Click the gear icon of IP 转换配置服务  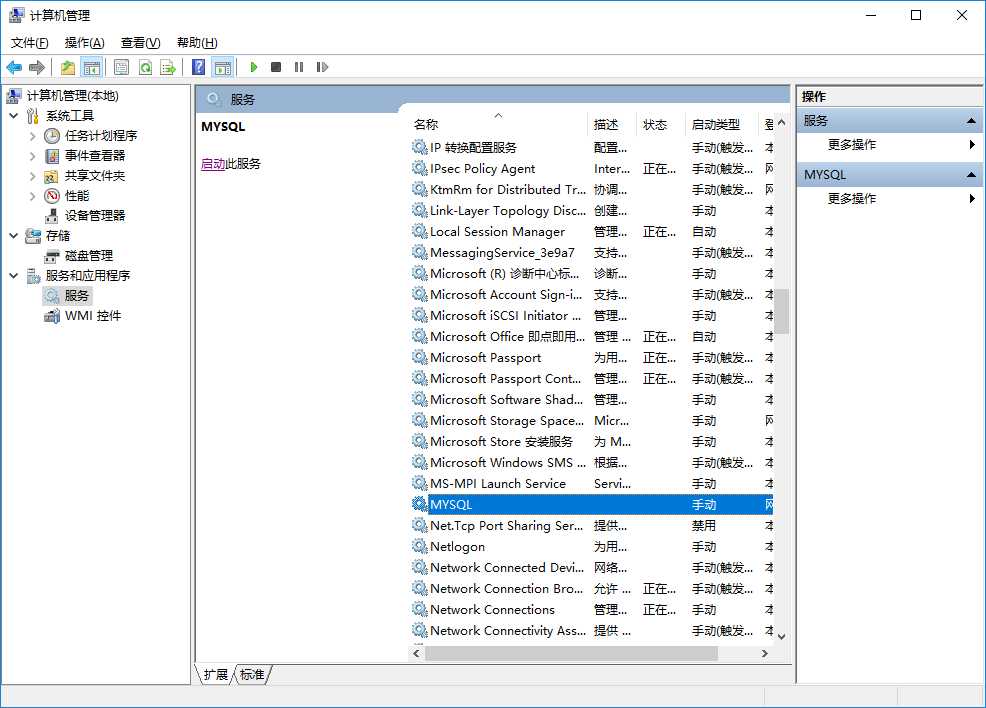(419, 147)
